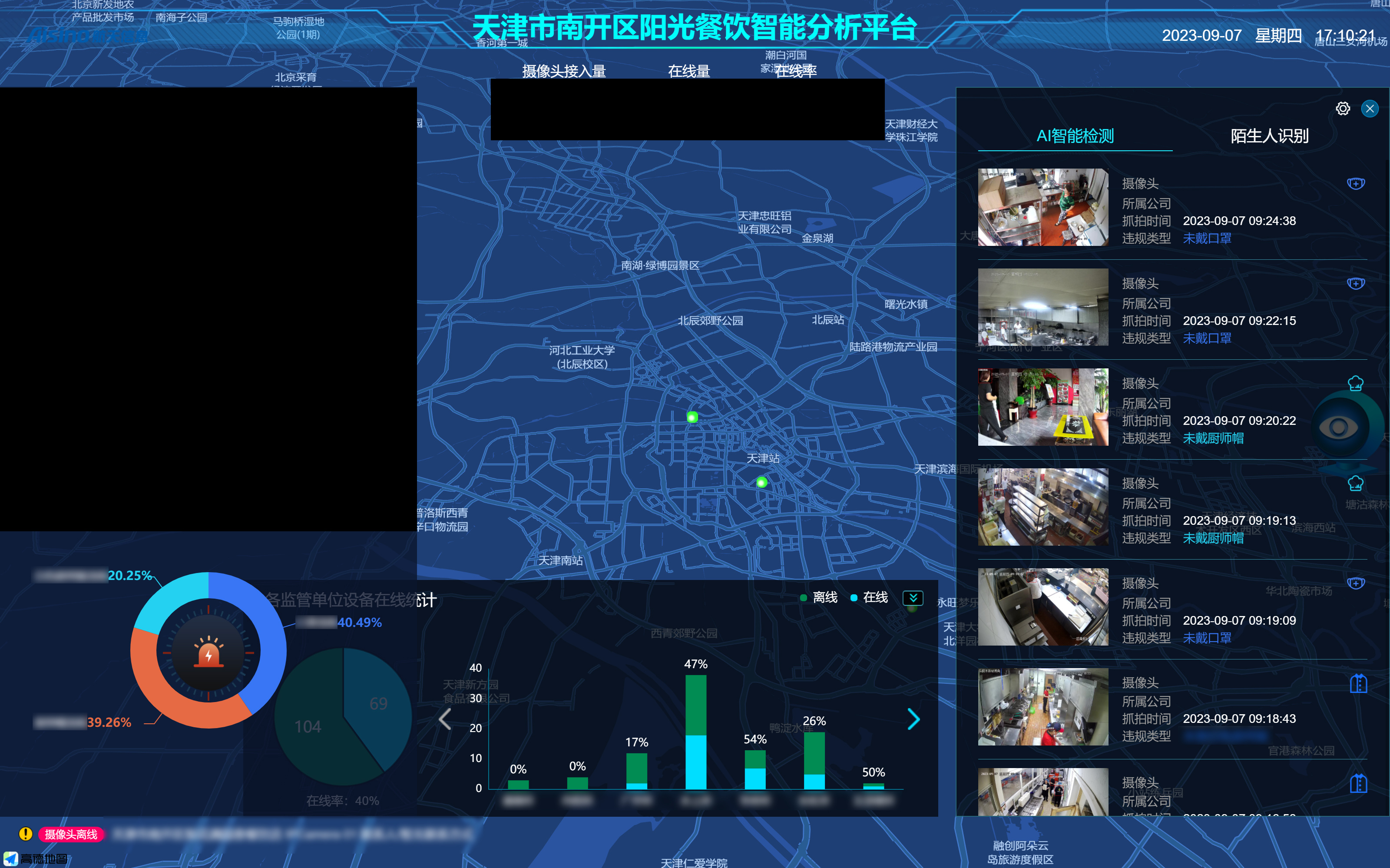Screen dimensions: 1390x868
Task: Click the 北辰郊野公园 map label
Action: [710, 320]
